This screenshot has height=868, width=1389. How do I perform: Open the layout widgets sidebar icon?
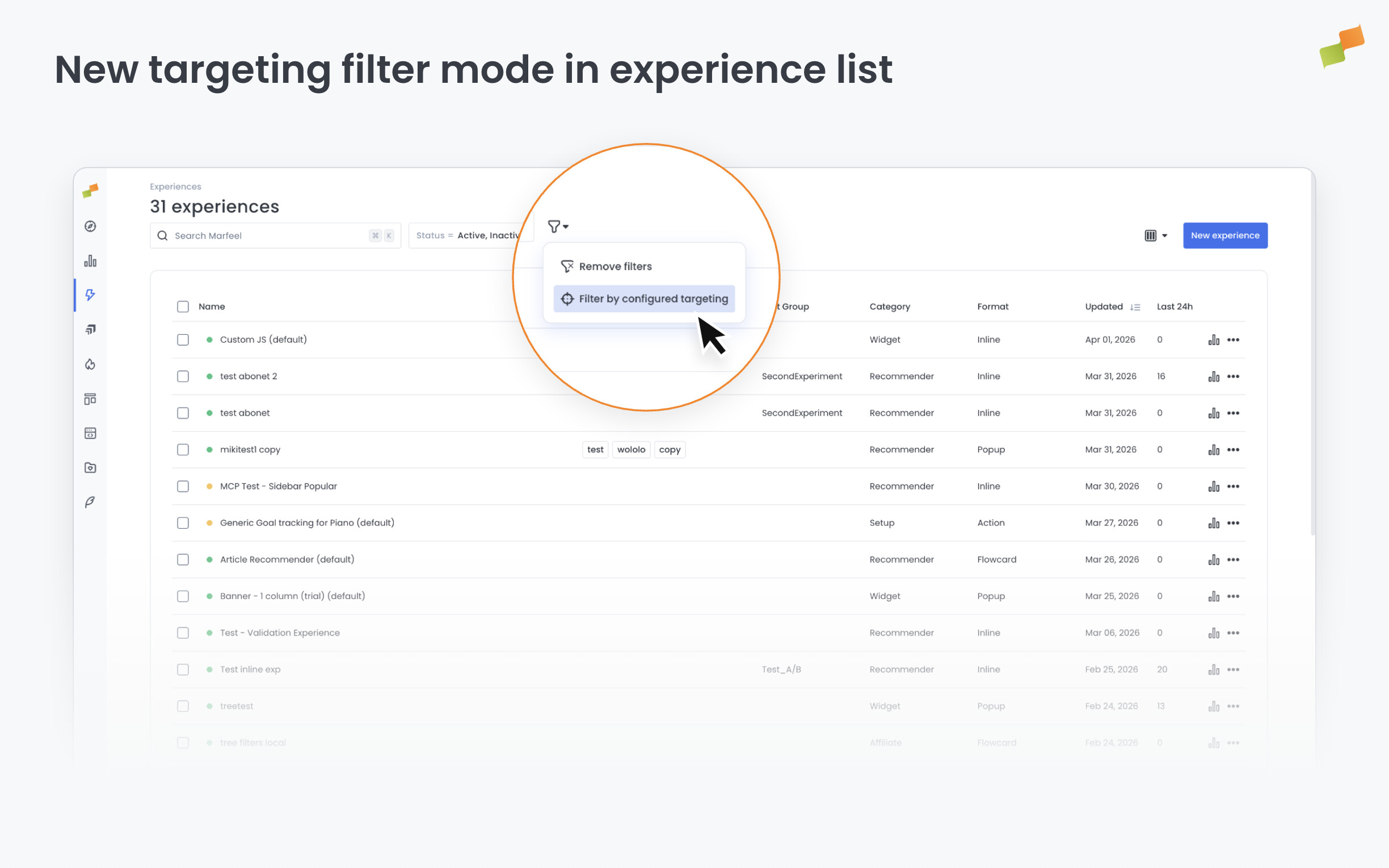tap(90, 398)
